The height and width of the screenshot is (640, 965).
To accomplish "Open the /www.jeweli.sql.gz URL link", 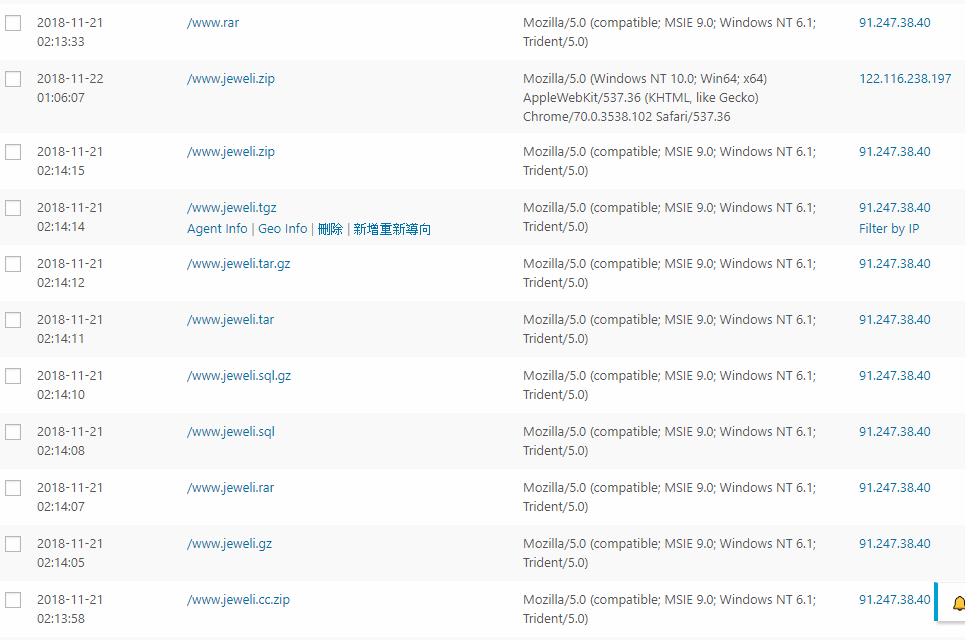I will [239, 376].
